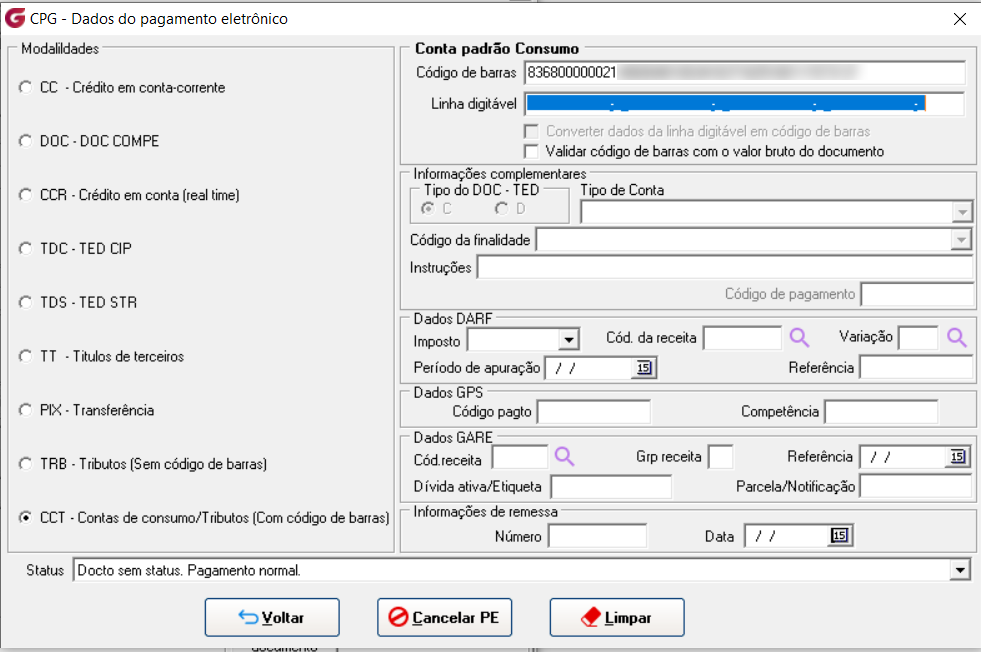Click the Variação input field

[x=918, y=338]
